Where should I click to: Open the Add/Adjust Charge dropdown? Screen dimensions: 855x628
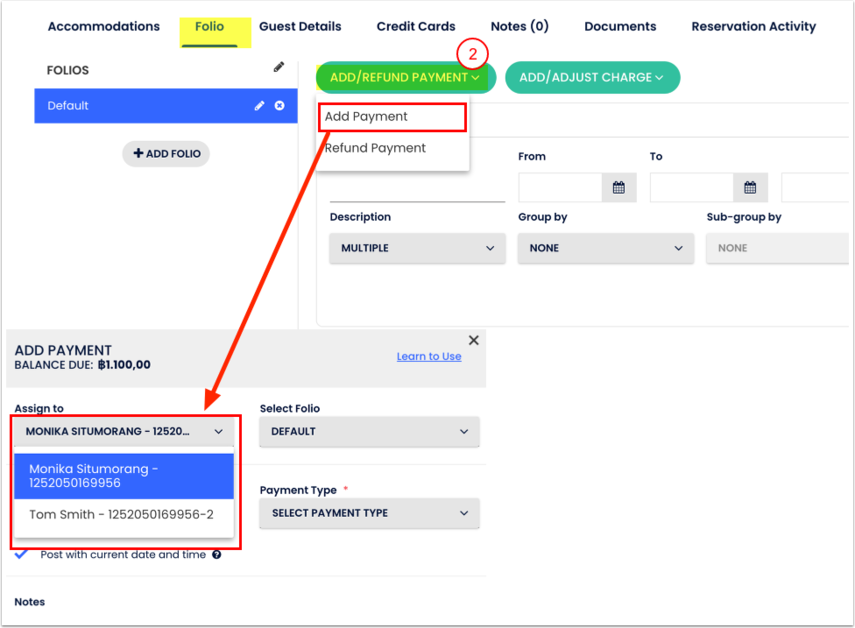[x=592, y=77]
